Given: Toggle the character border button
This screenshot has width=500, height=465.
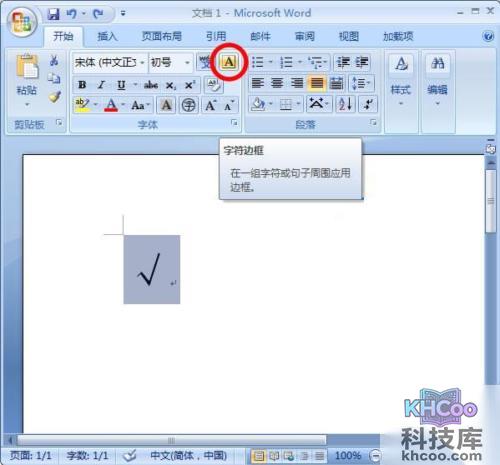Looking at the screenshot, I should pos(229,62).
